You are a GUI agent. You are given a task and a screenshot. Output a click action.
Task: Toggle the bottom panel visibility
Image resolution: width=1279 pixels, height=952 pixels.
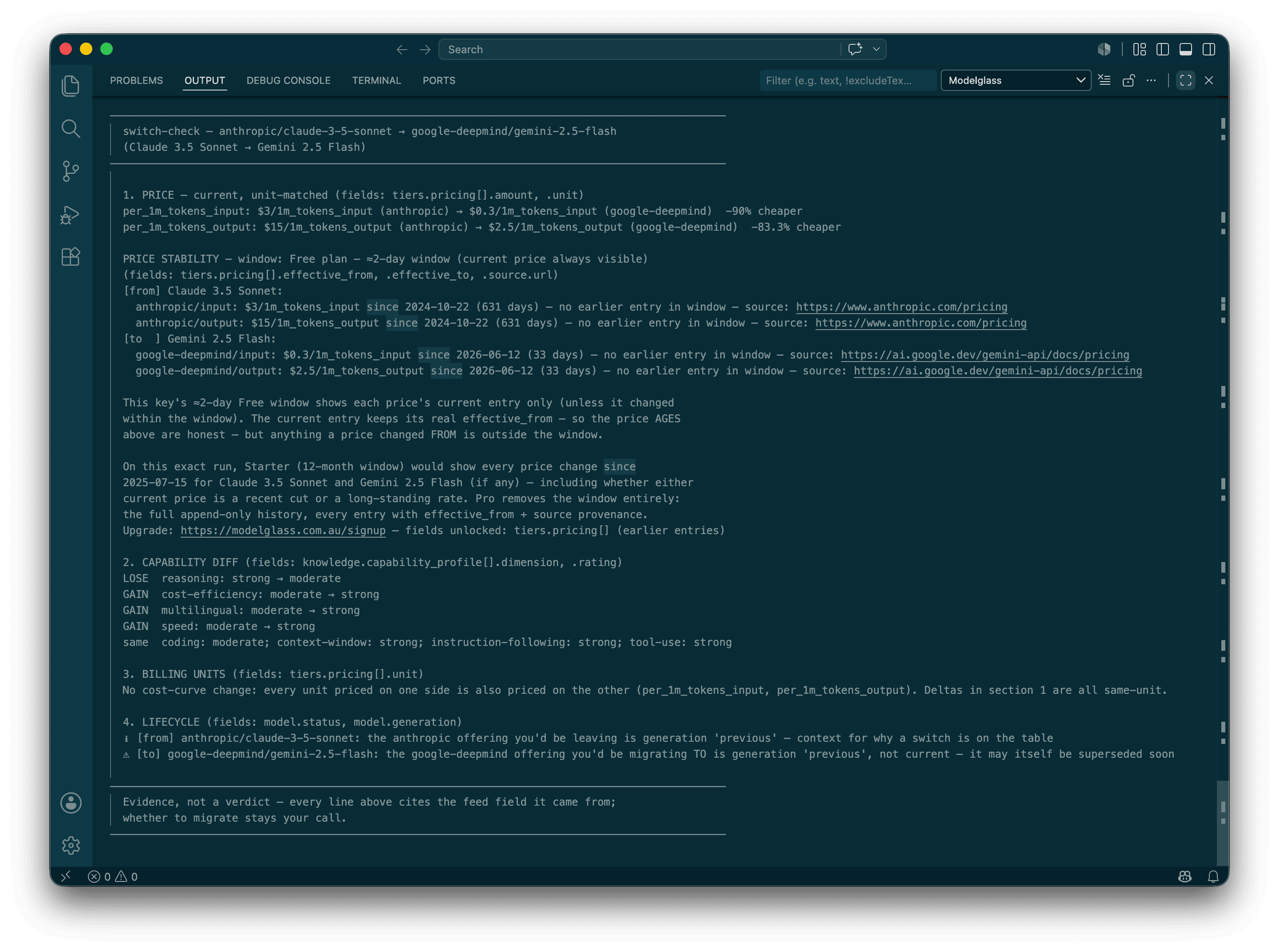[1185, 50]
